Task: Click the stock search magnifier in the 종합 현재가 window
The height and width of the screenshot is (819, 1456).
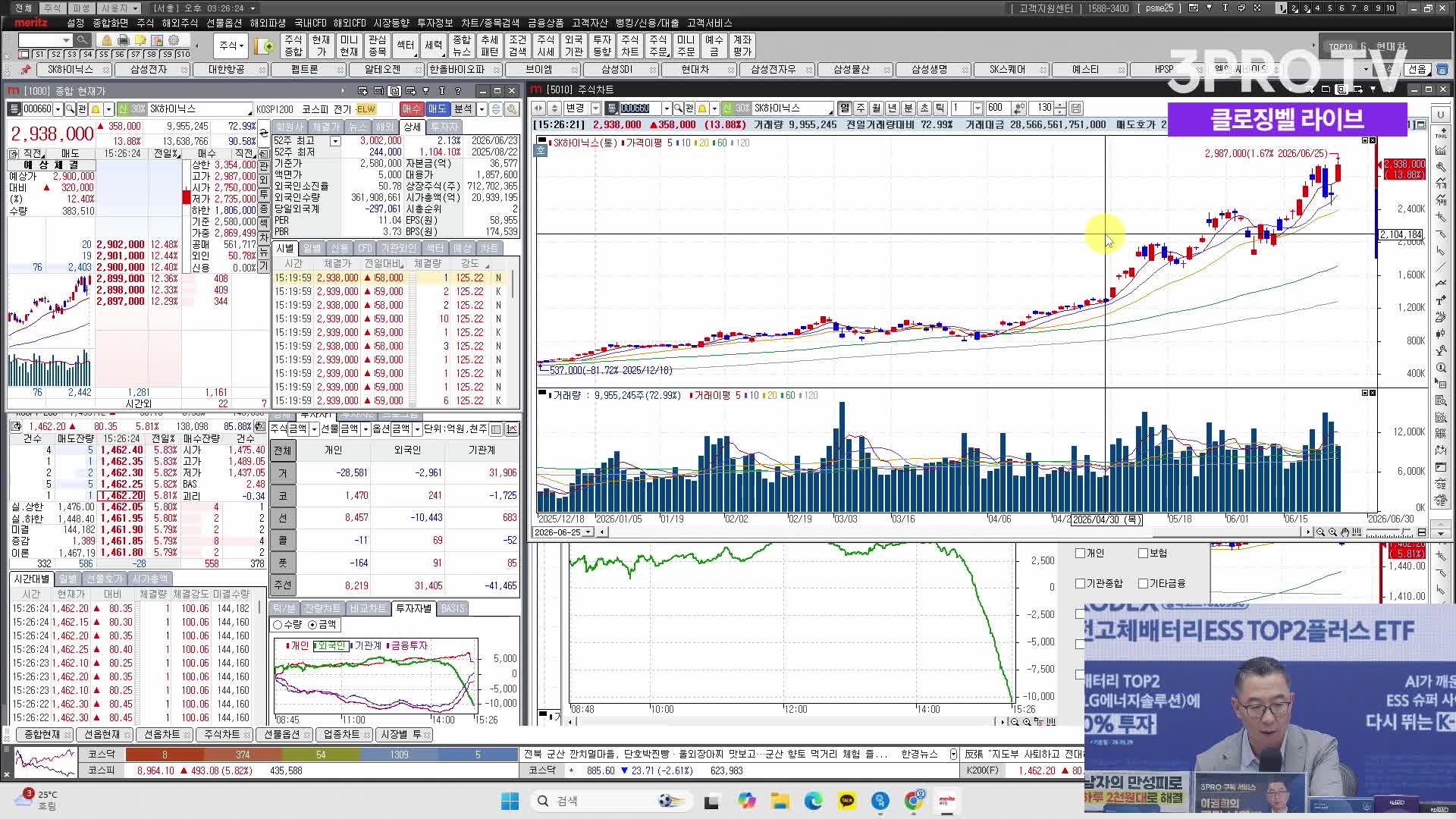Action: [x=70, y=109]
